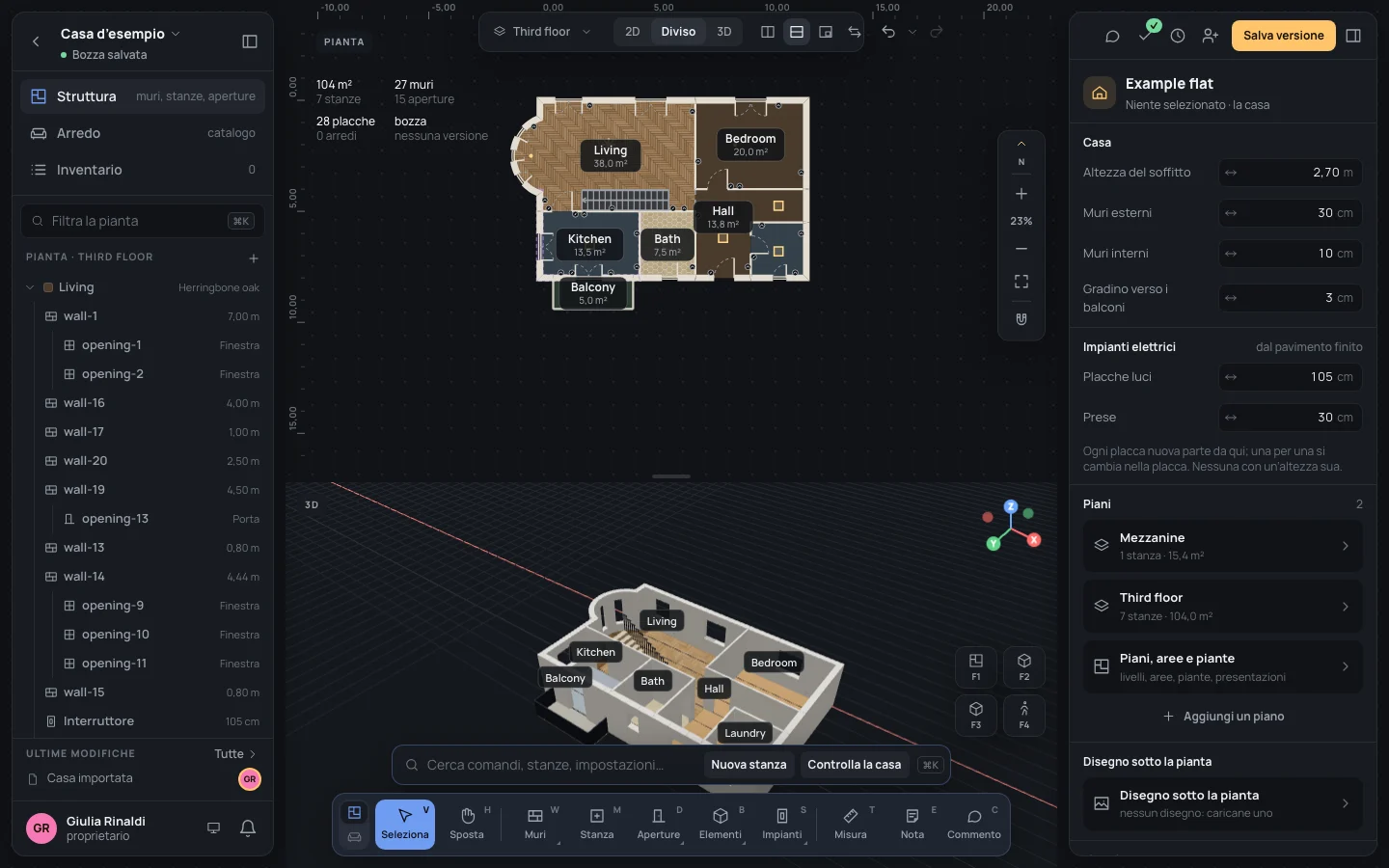Choose the Misura measure tool

pos(851,825)
